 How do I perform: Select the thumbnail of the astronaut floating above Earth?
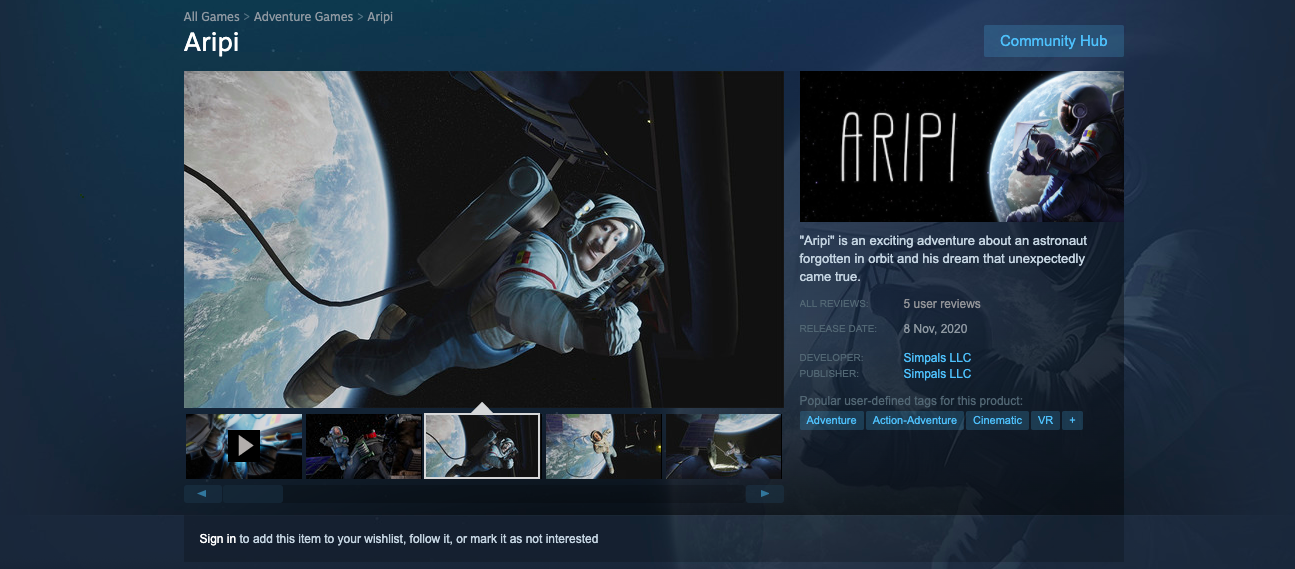pos(603,446)
